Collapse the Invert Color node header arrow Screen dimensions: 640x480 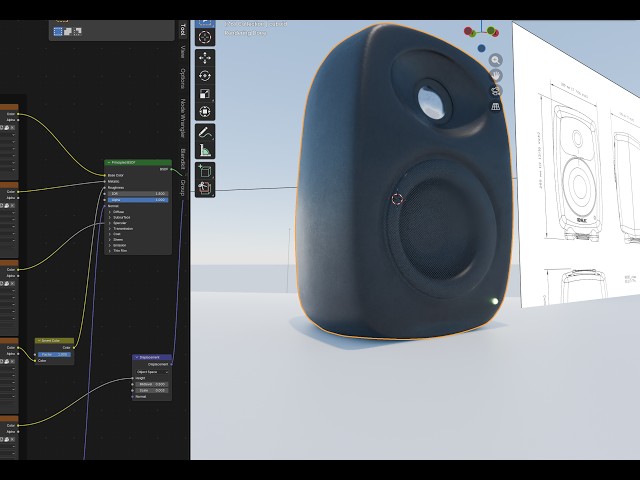coord(39,340)
